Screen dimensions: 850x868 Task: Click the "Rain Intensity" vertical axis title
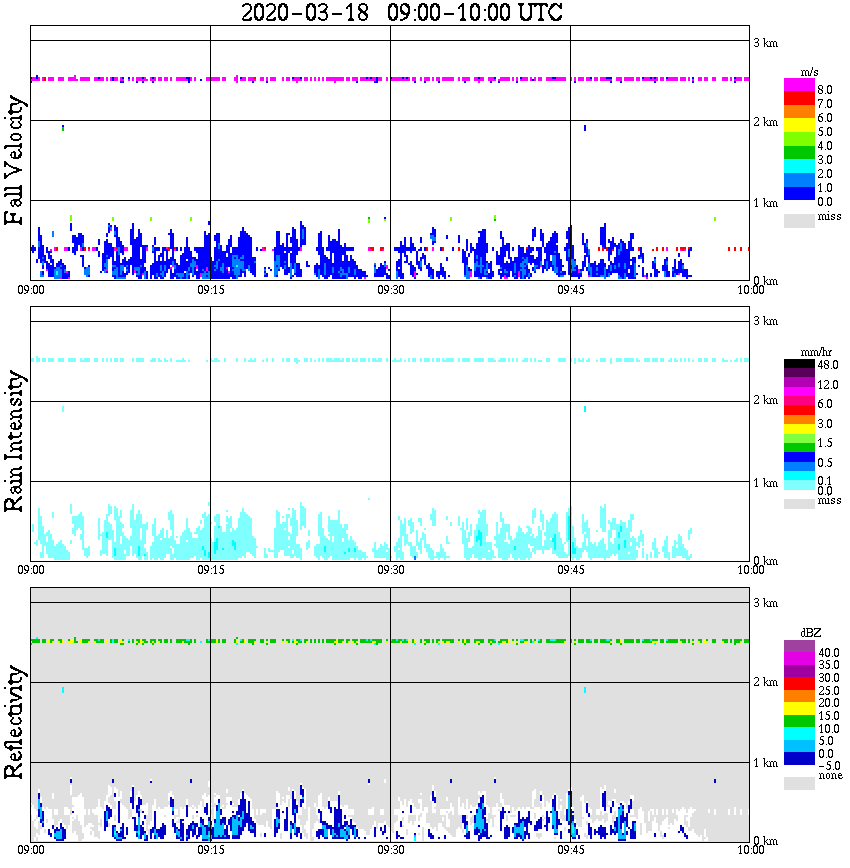14,441
